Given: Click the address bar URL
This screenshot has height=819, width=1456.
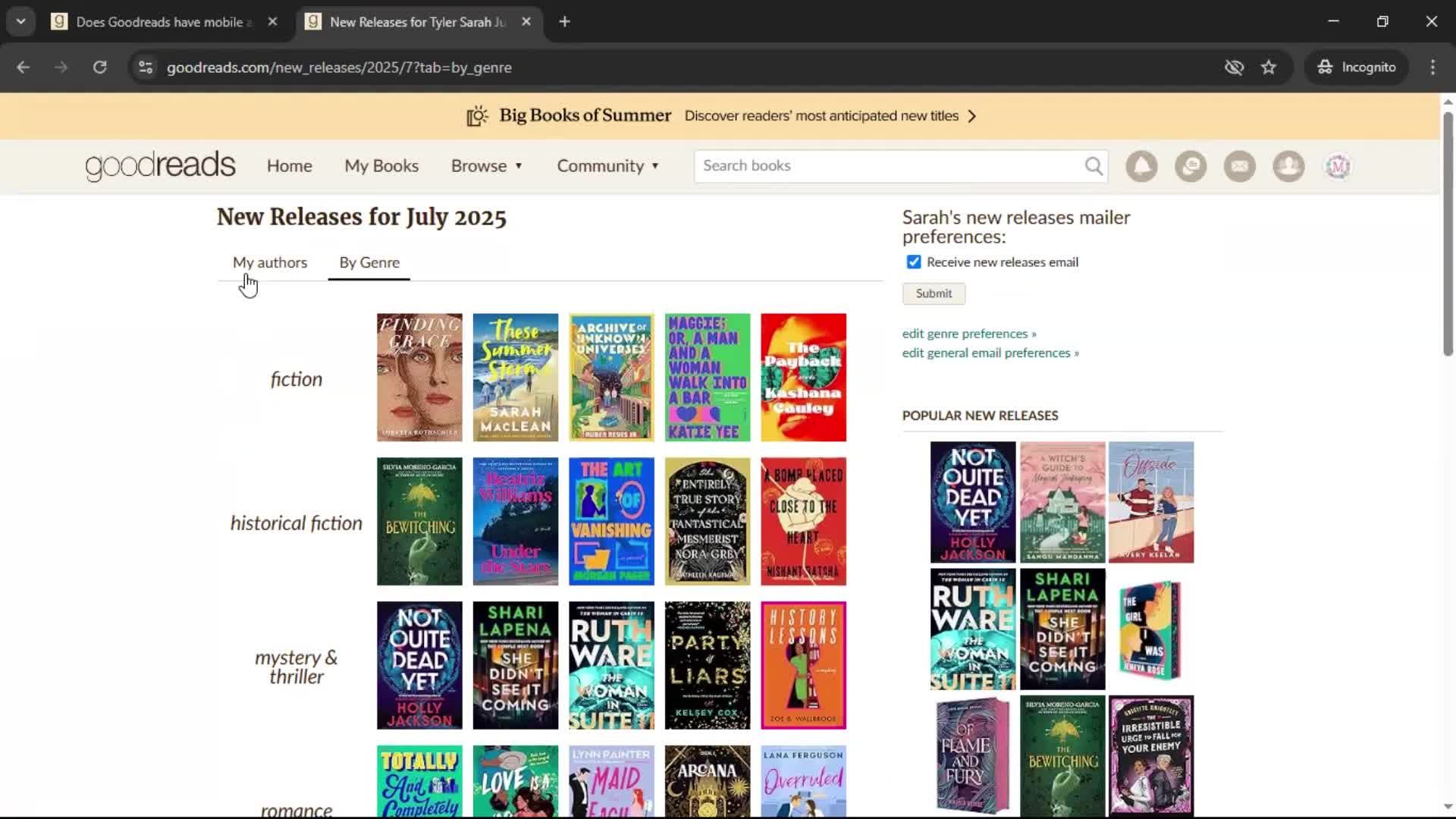Looking at the screenshot, I should pyautogui.click(x=339, y=67).
